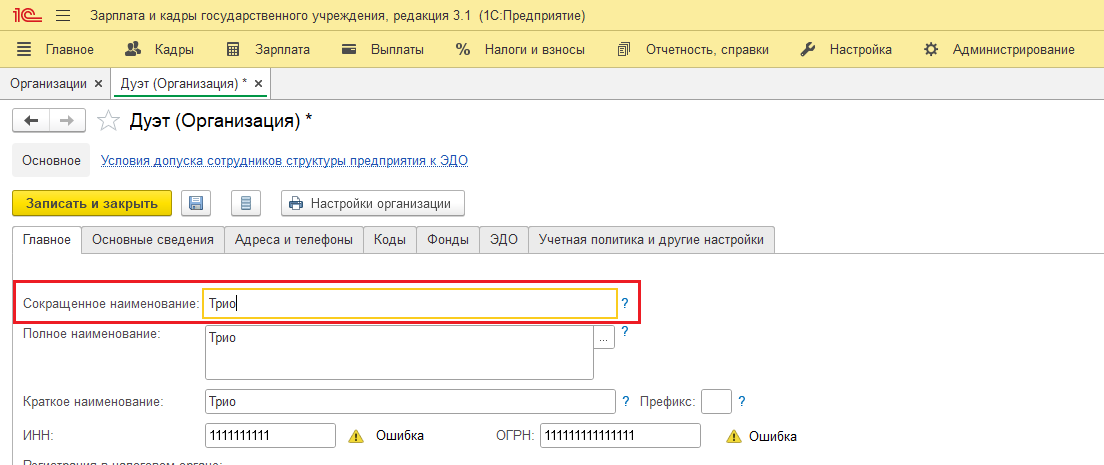Switch to the Фонды tab
Image resolution: width=1104 pixels, height=465 pixels.
[448, 240]
